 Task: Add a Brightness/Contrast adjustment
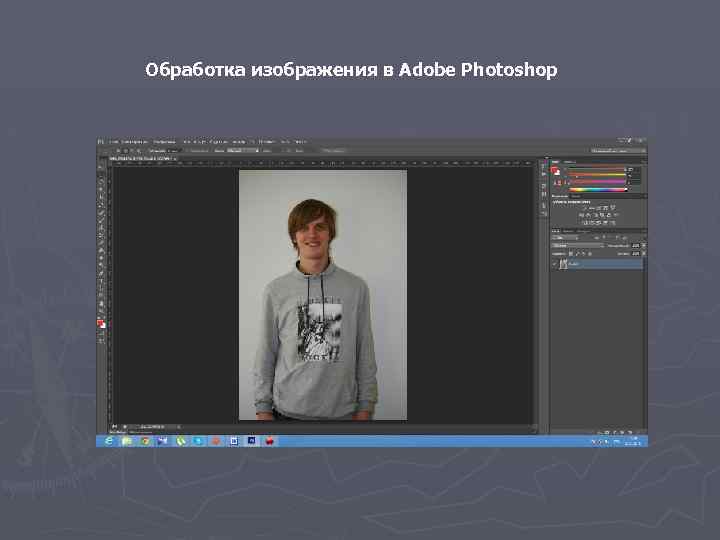[585, 208]
